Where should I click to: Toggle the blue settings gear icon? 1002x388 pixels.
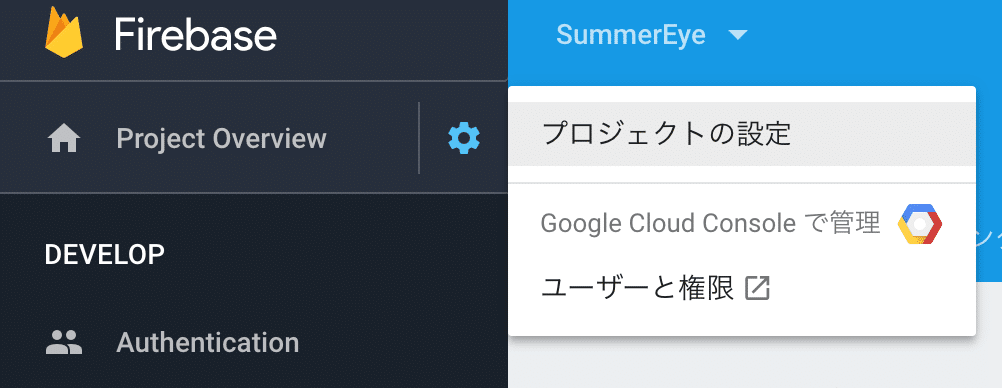click(464, 138)
